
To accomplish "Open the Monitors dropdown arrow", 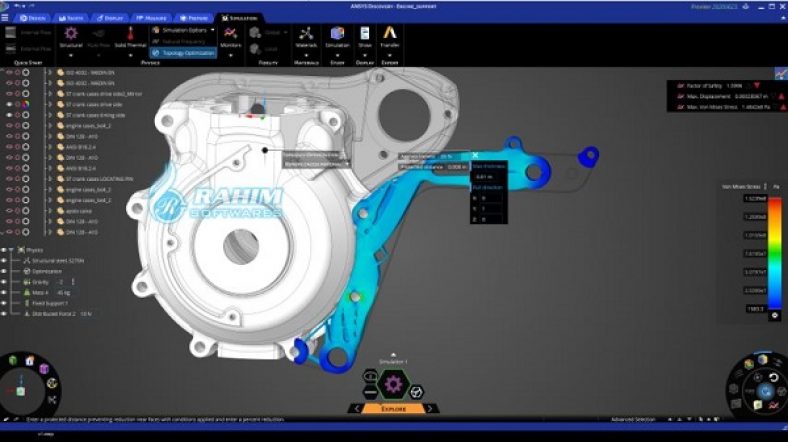I will tap(231, 55).
